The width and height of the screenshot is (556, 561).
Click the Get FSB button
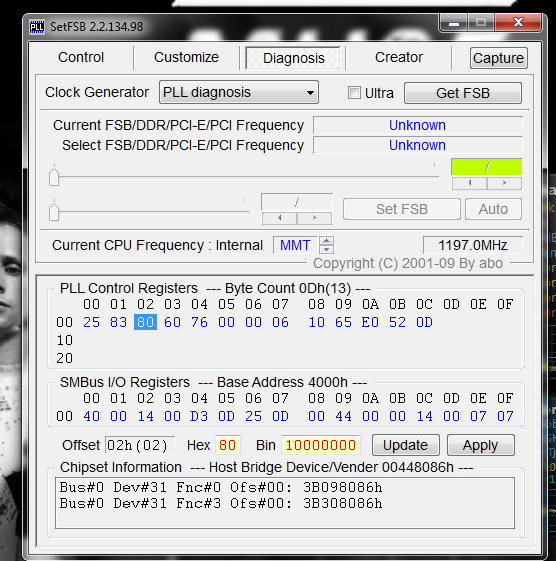[463, 93]
